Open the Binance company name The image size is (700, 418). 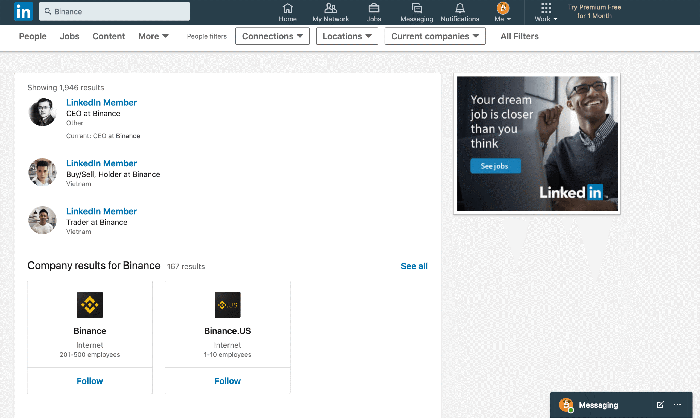click(90, 331)
